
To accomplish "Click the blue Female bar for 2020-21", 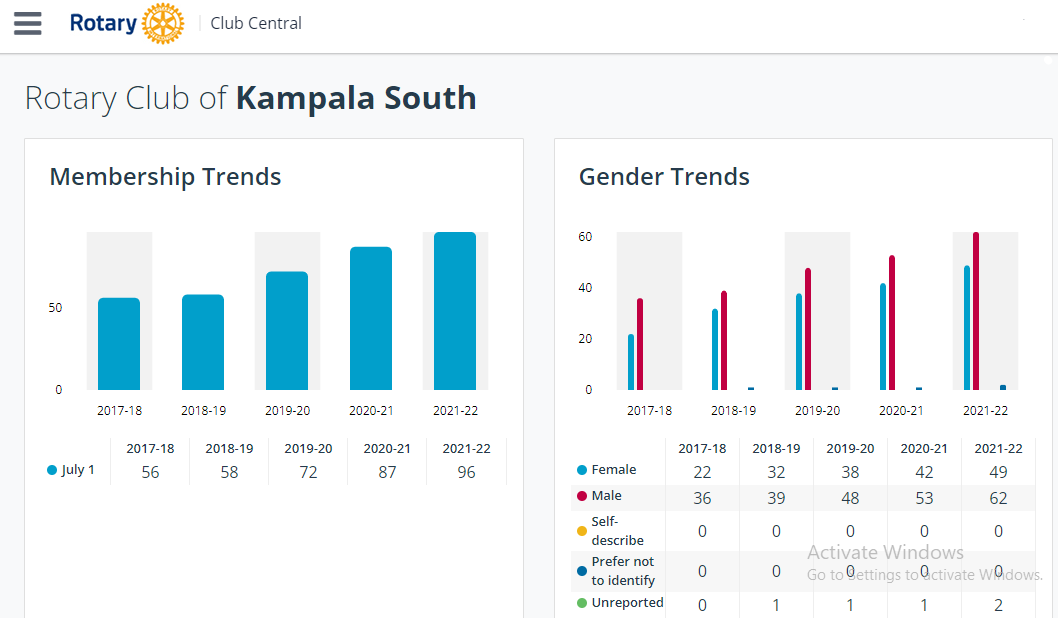I will (883, 336).
